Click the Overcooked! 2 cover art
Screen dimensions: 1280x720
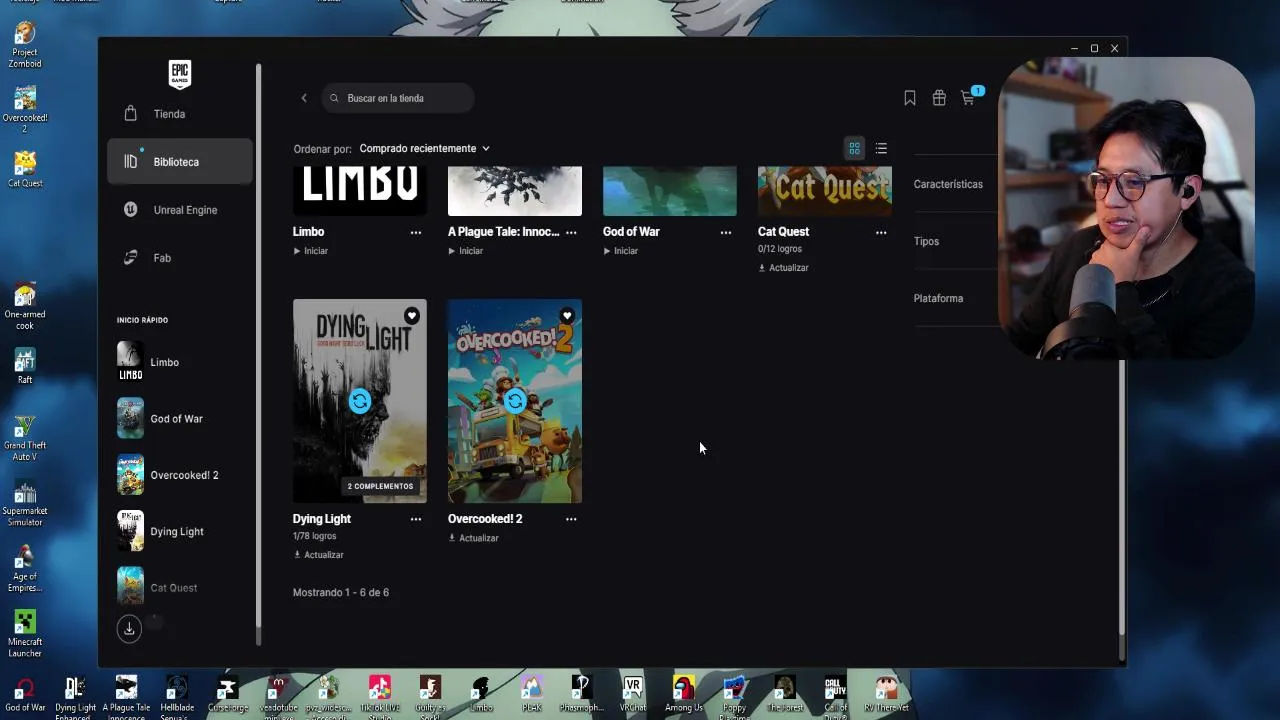tap(515, 401)
